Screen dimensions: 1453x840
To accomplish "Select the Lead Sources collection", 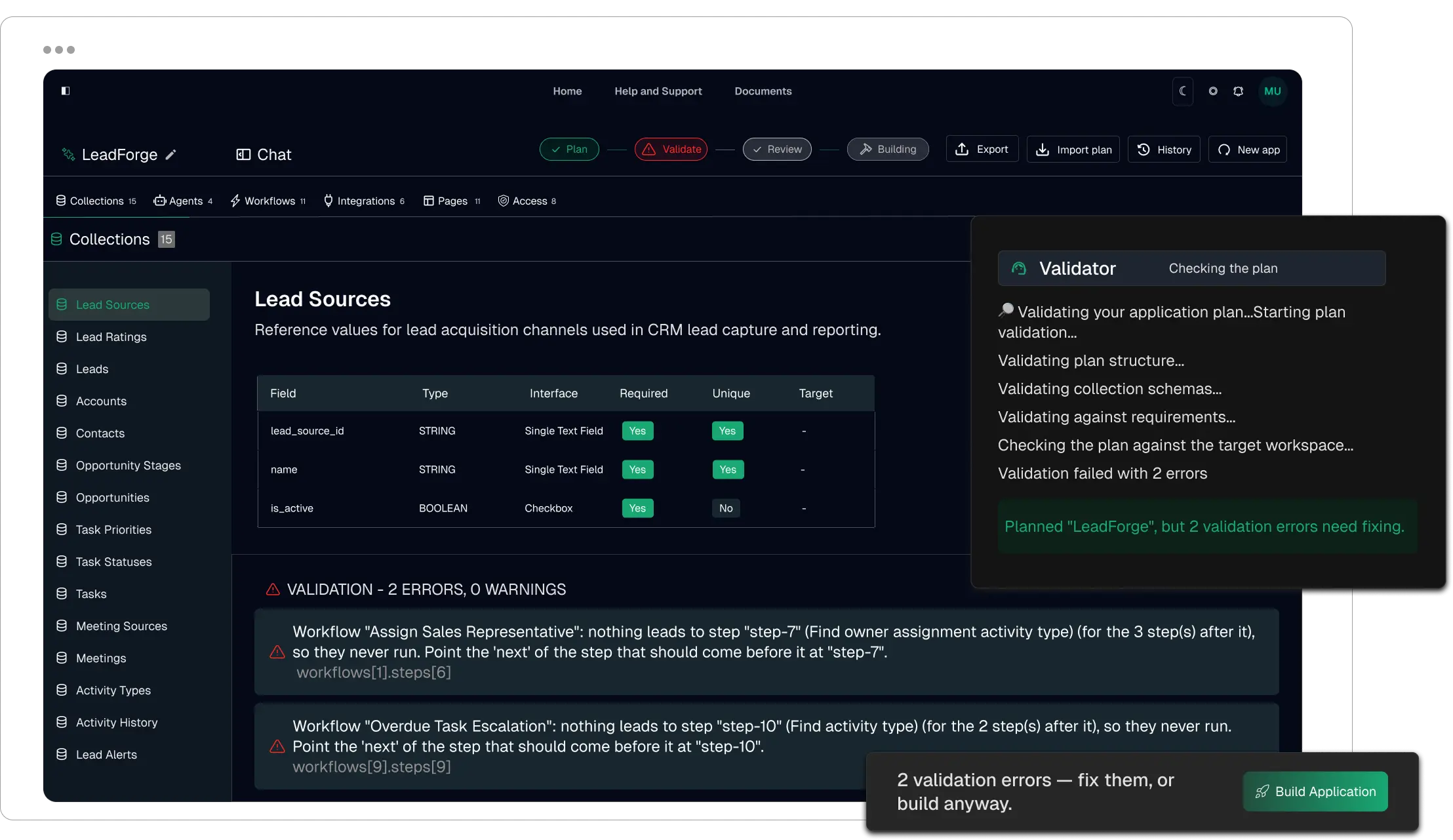I will pyautogui.click(x=129, y=305).
